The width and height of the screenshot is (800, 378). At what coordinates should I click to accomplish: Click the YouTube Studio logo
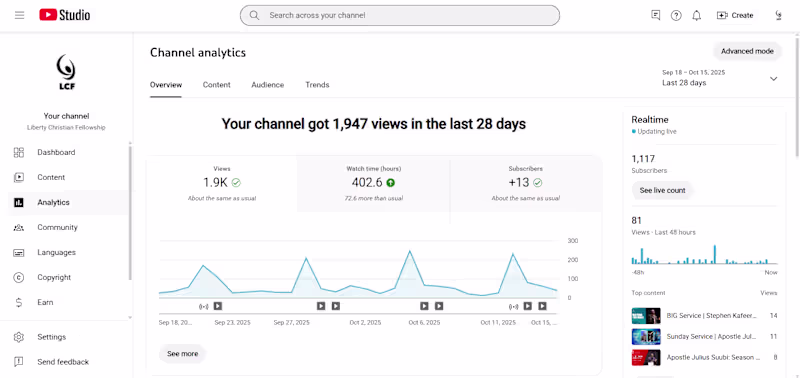(x=64, y=15)
